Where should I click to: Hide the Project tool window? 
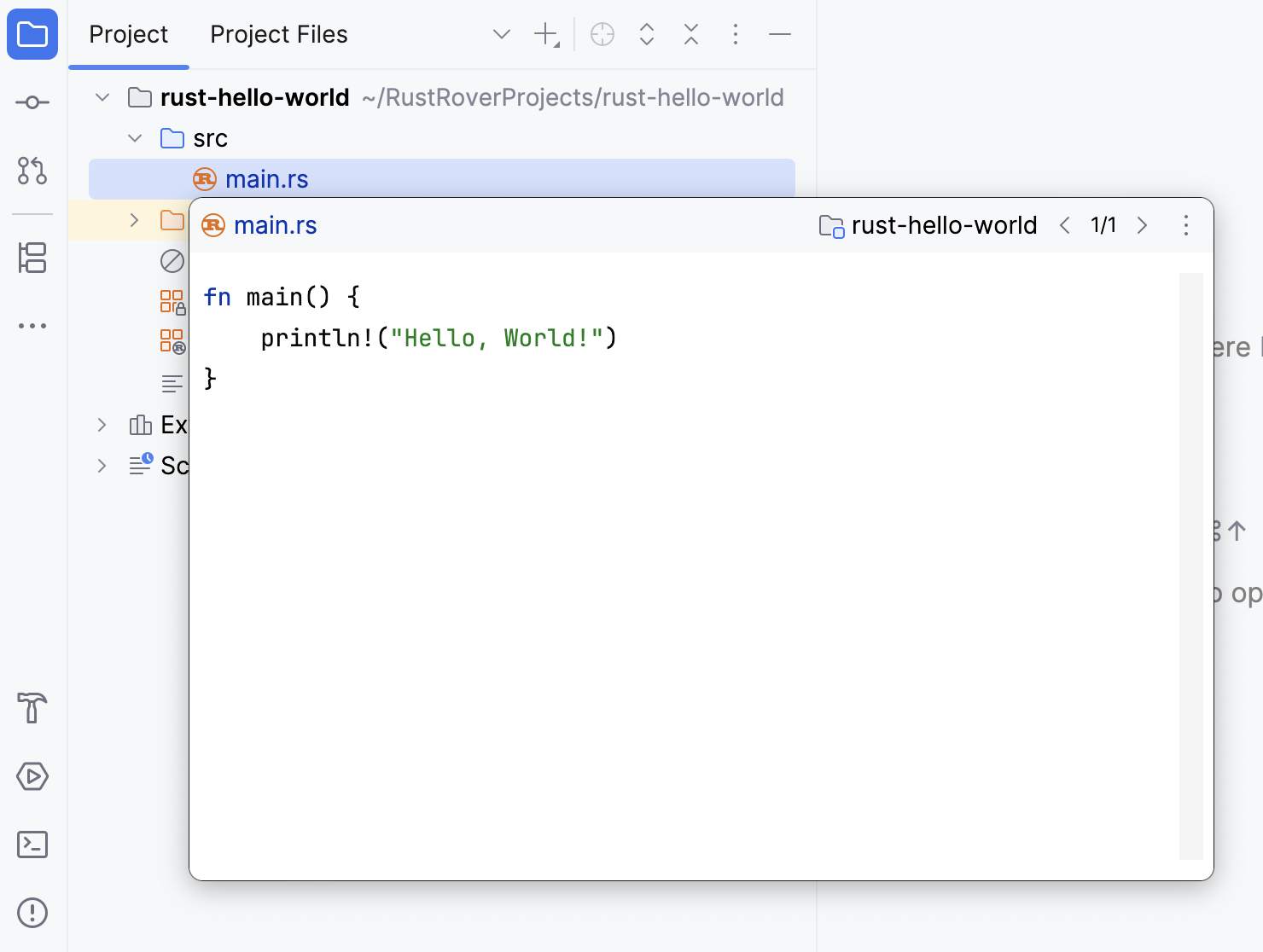point(779,34)
